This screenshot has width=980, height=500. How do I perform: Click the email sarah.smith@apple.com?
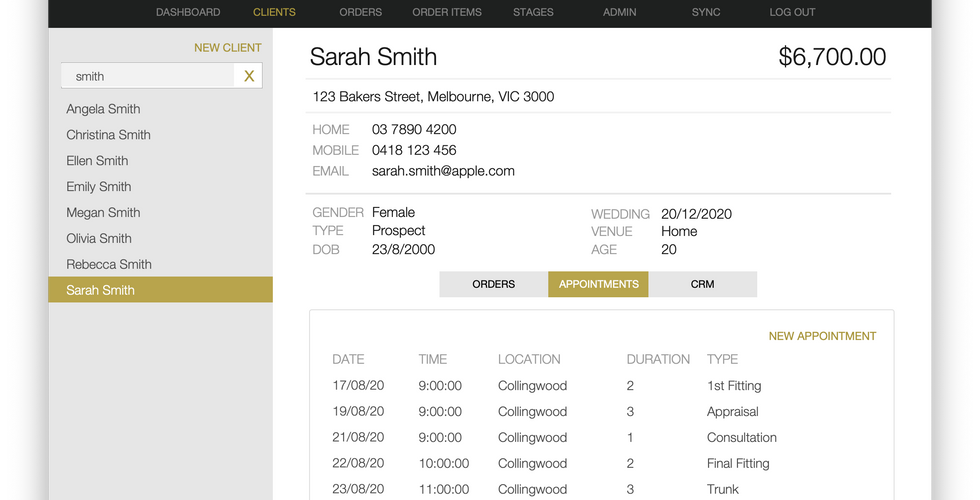[x=443, y=171]
